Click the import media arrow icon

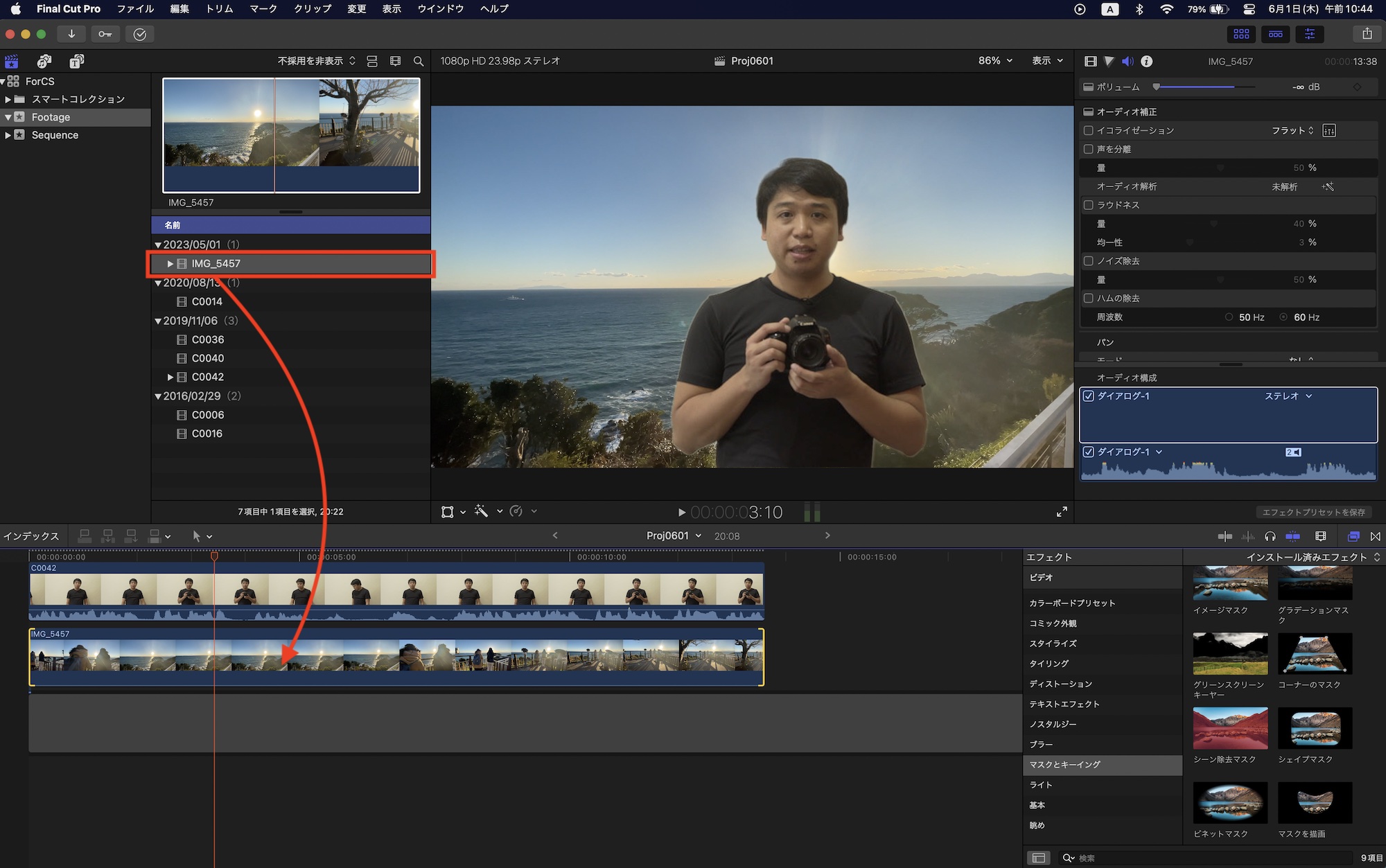click(71, 34)
